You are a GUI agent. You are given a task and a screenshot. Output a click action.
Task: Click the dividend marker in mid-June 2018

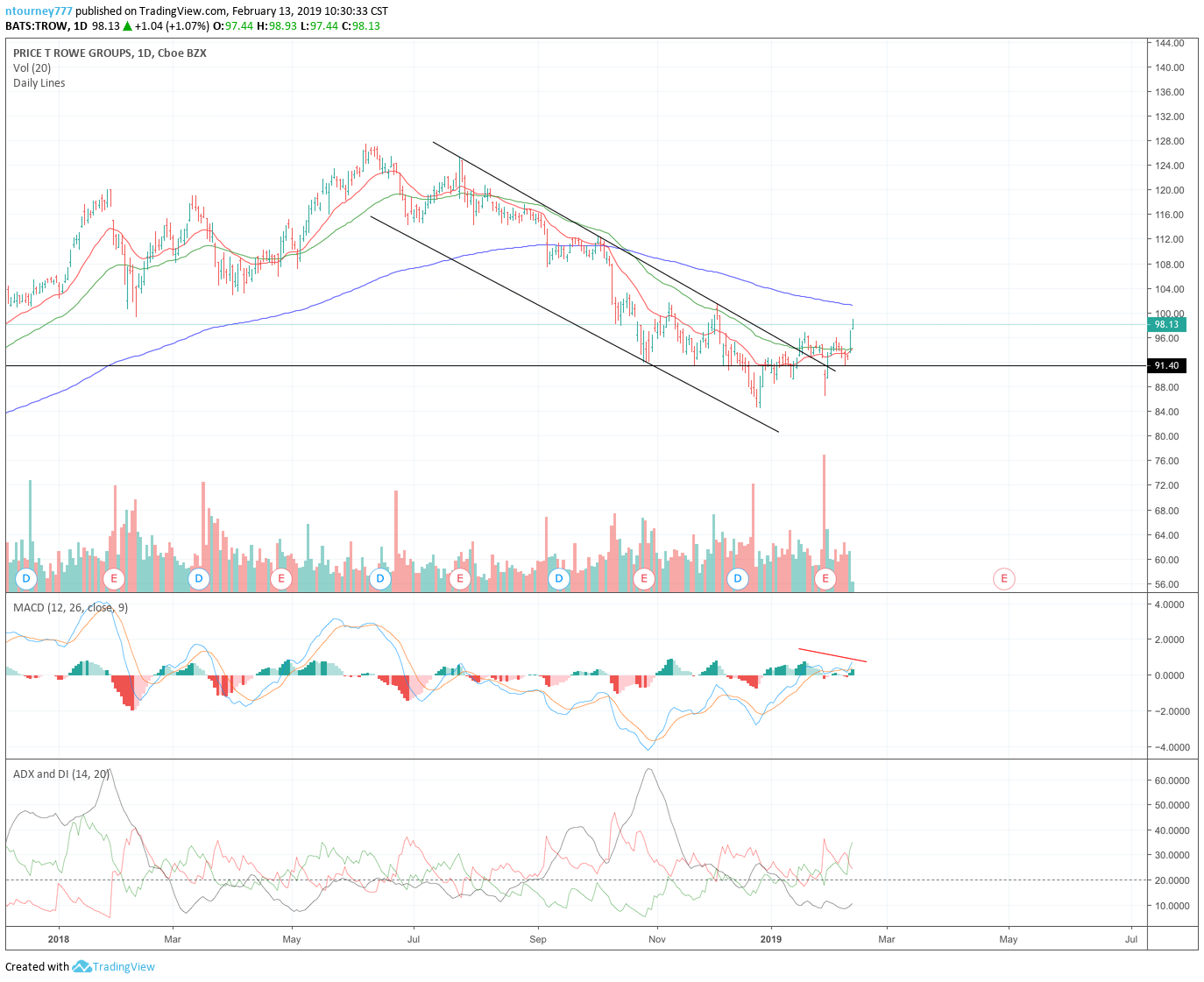pos(380,578)
